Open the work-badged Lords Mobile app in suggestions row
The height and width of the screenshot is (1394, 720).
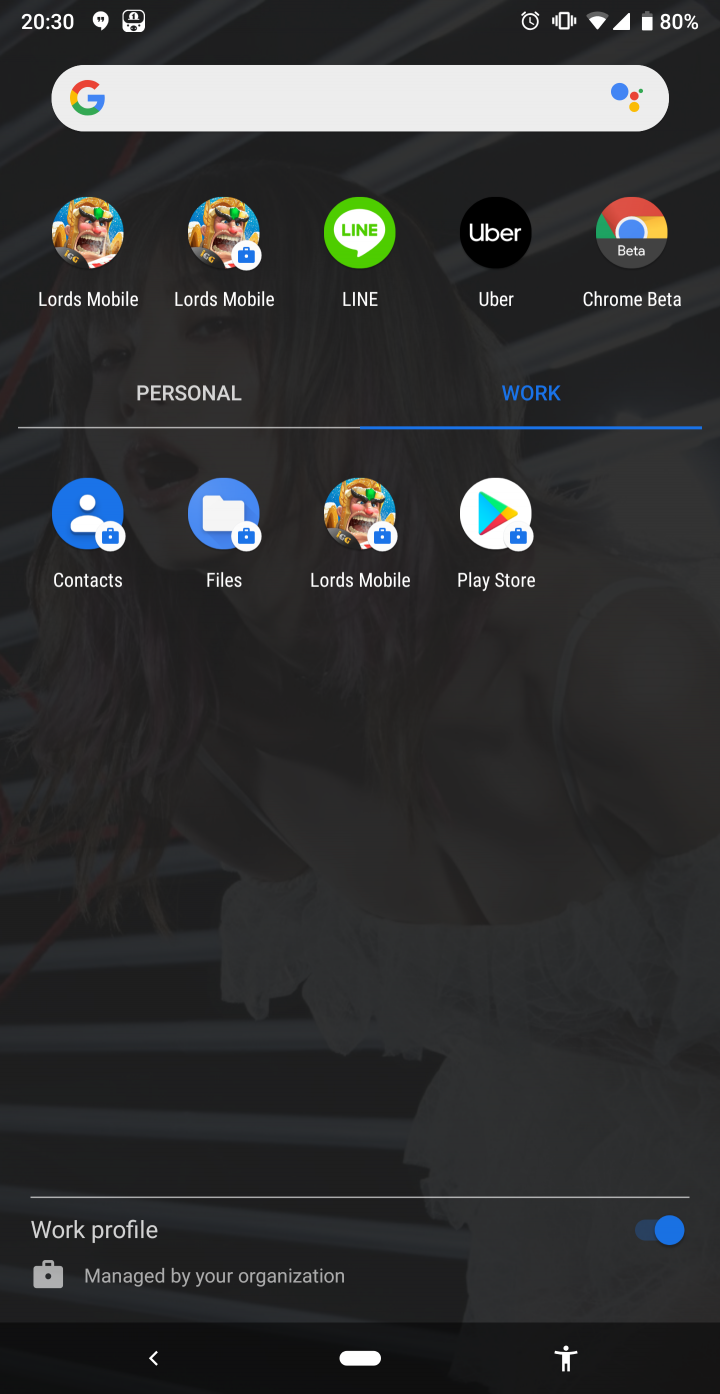click(x=224, y=233)
